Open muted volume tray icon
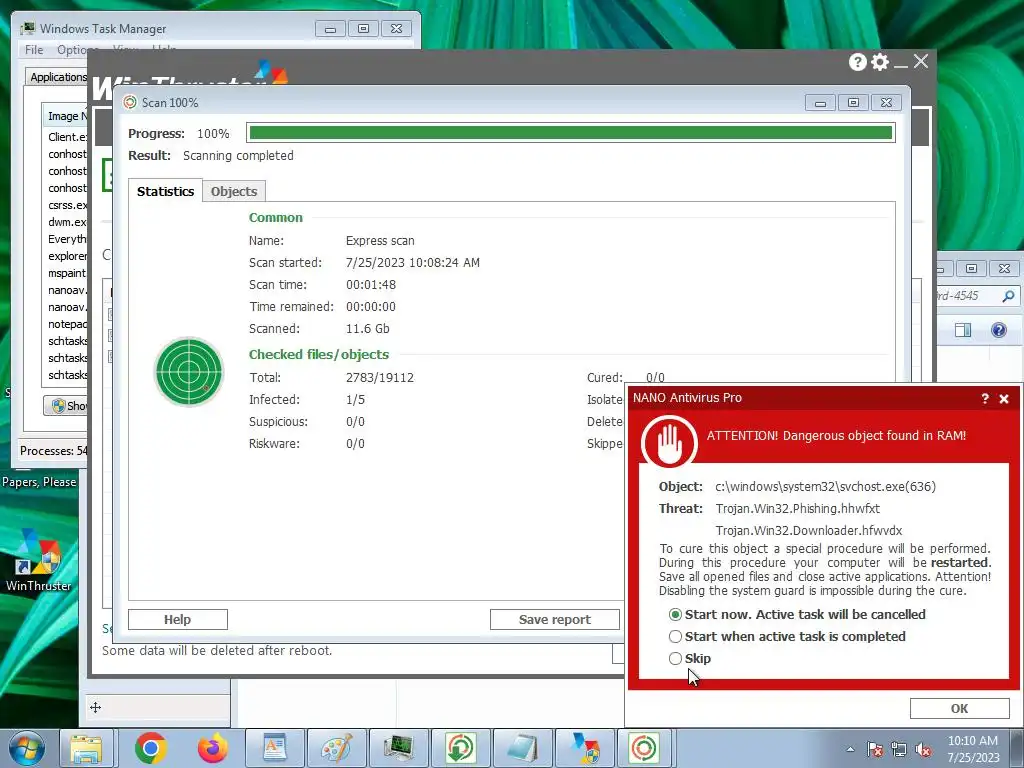Screen dimensions: 1024x768 (x=923, y=750)
